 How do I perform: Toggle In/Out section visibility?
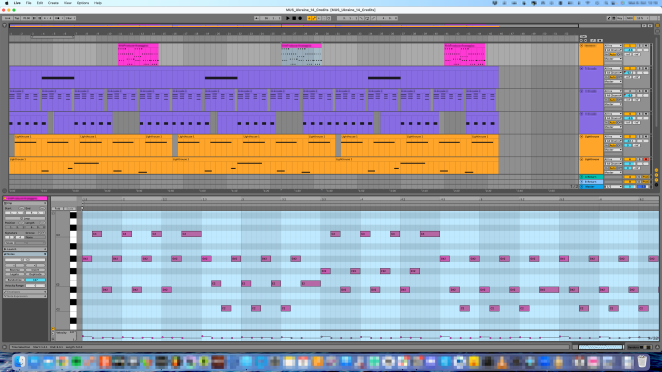(x=657, y=170)
